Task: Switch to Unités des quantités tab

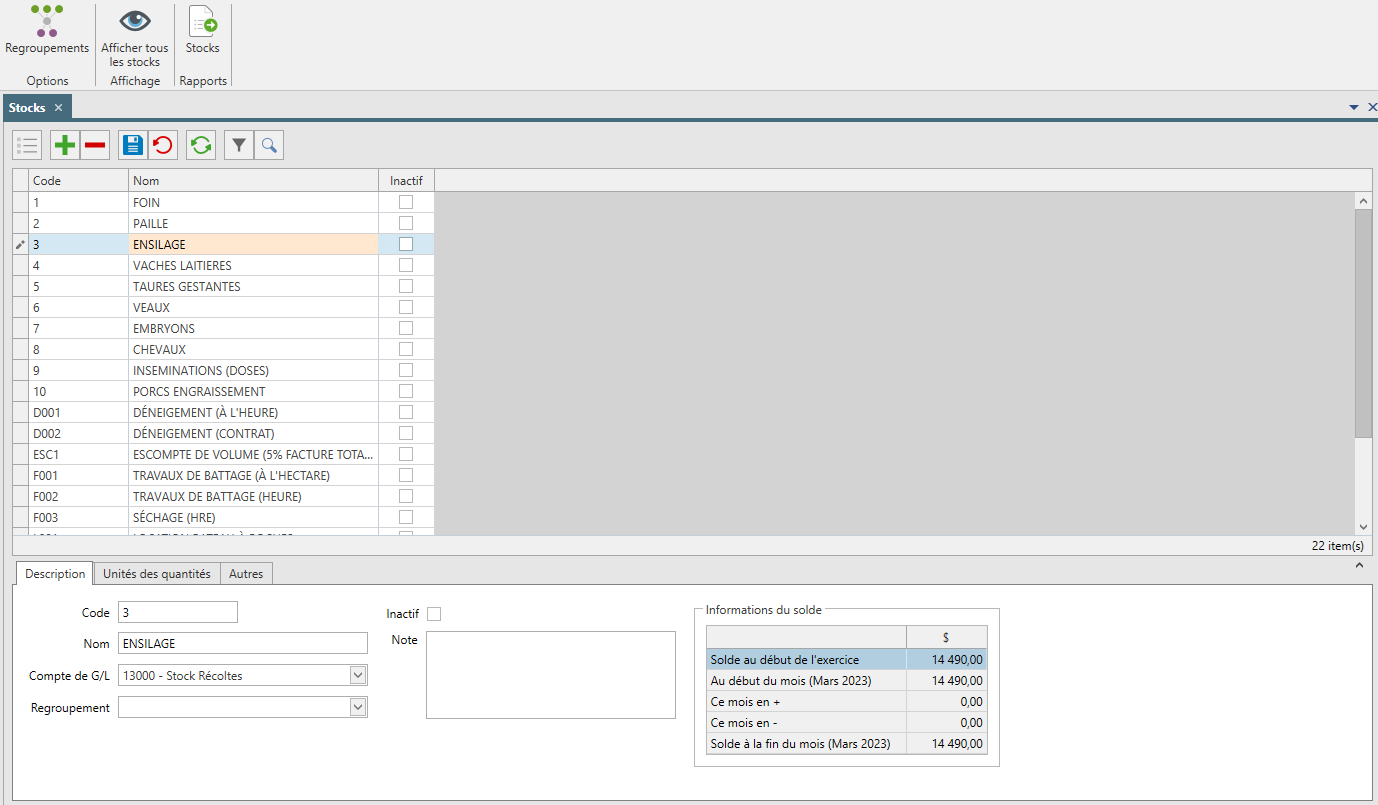Action: point(157,574)
